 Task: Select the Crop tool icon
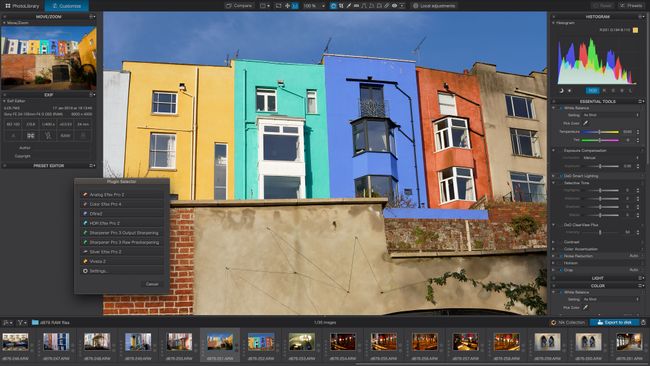coord(341,6)
